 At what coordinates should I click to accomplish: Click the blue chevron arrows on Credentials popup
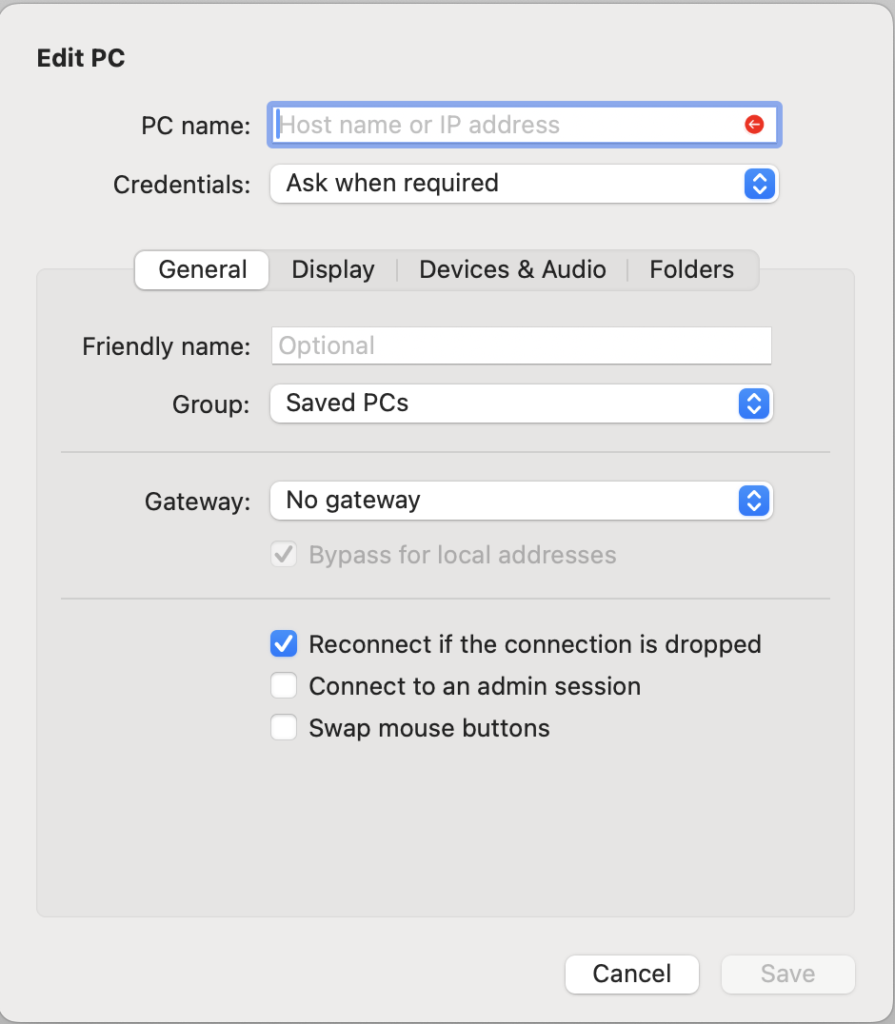tap(759, 184)
